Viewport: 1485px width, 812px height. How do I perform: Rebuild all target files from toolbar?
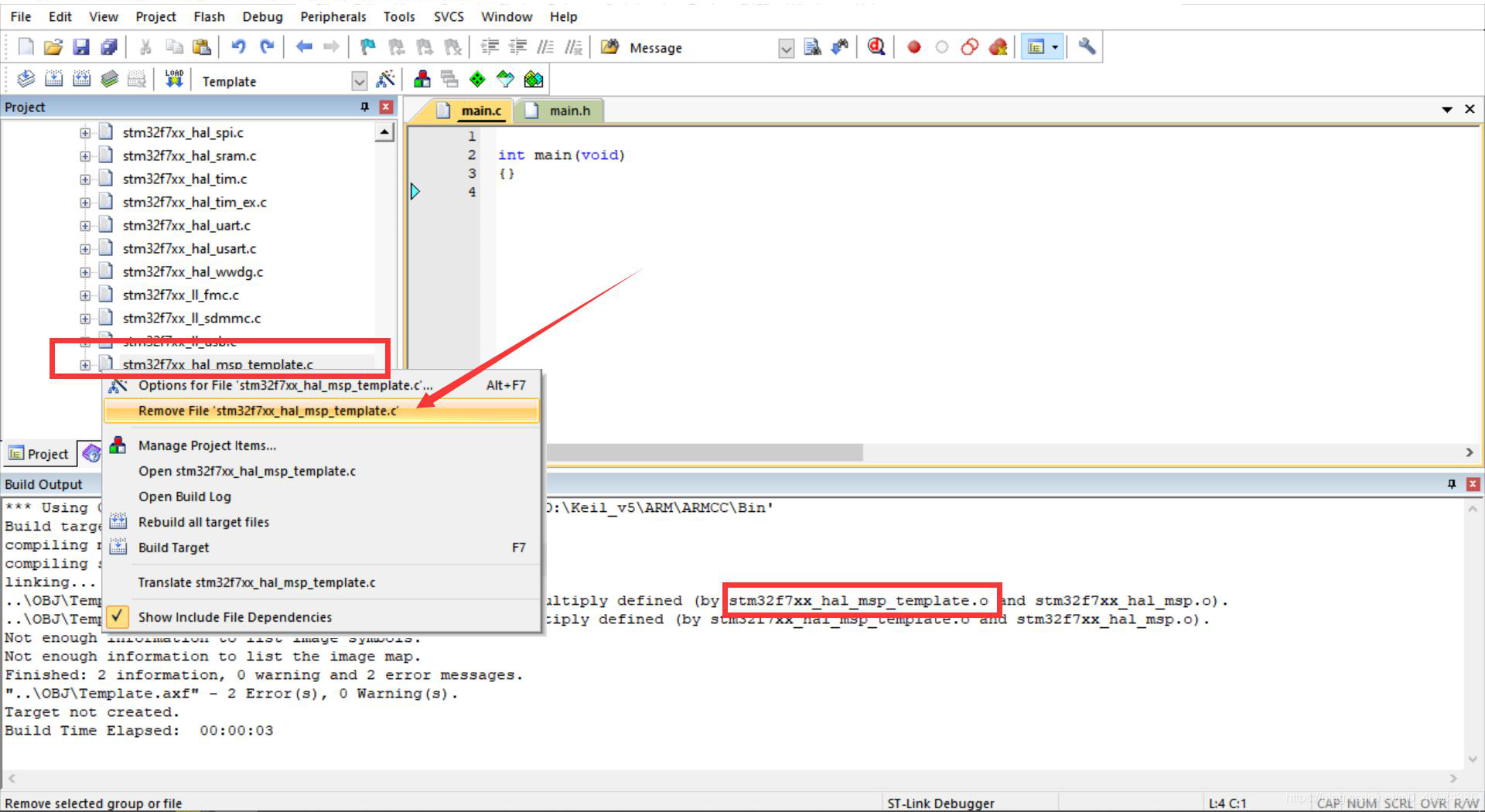click(80, 78)
